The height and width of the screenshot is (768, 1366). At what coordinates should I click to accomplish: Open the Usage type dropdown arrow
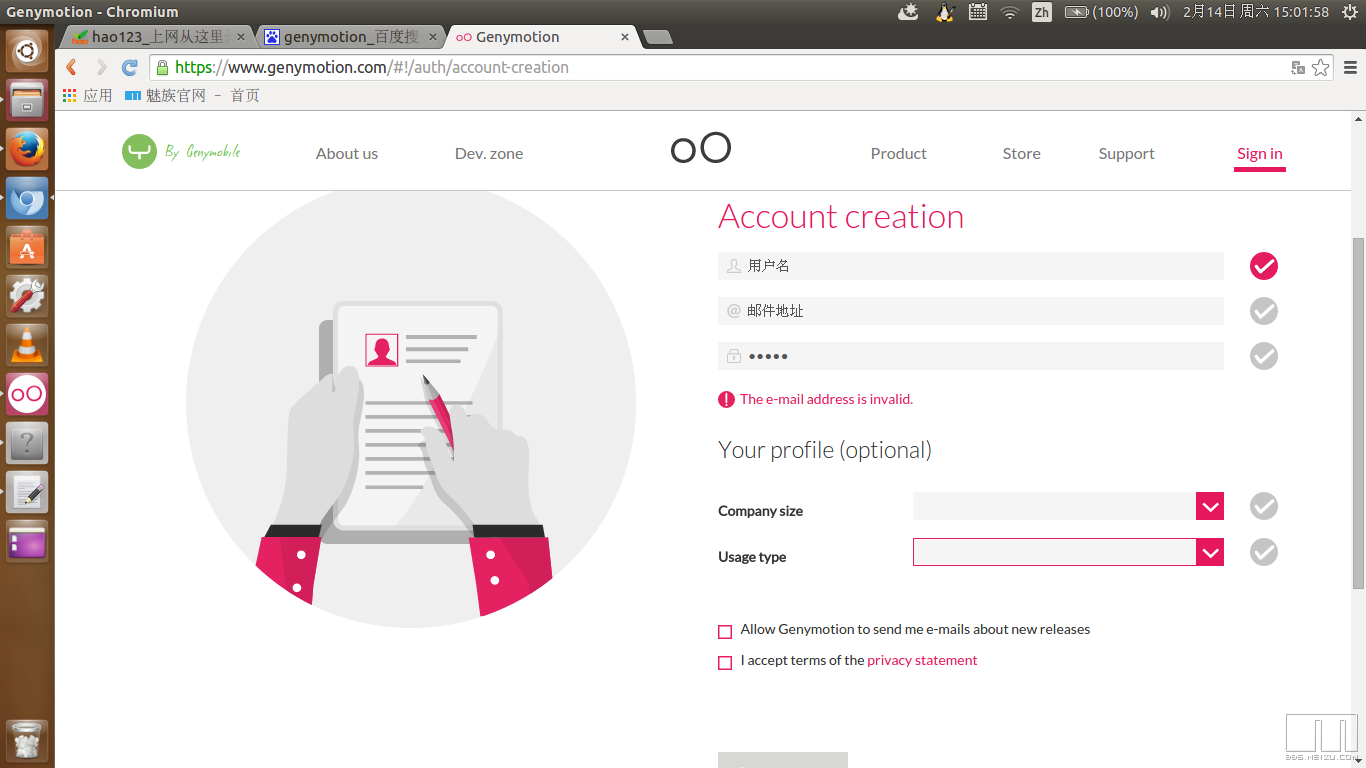pos(1210,552)
